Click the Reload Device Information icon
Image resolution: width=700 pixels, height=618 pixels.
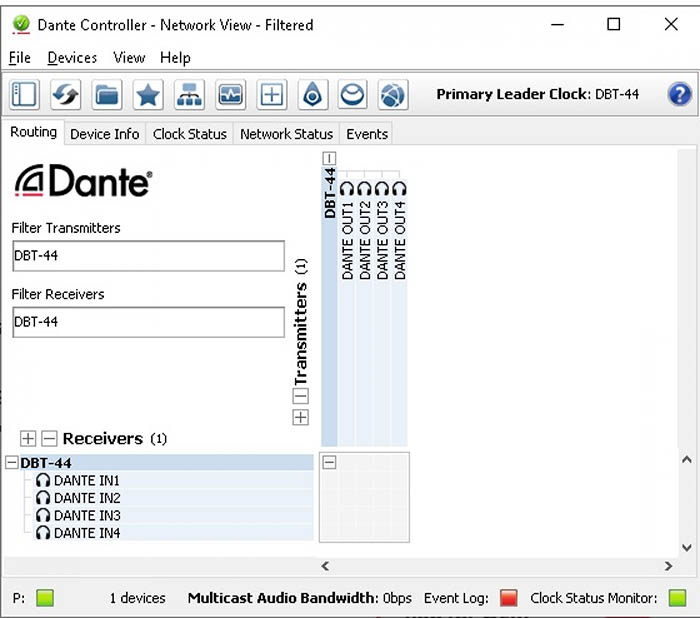tap(66, 95)
